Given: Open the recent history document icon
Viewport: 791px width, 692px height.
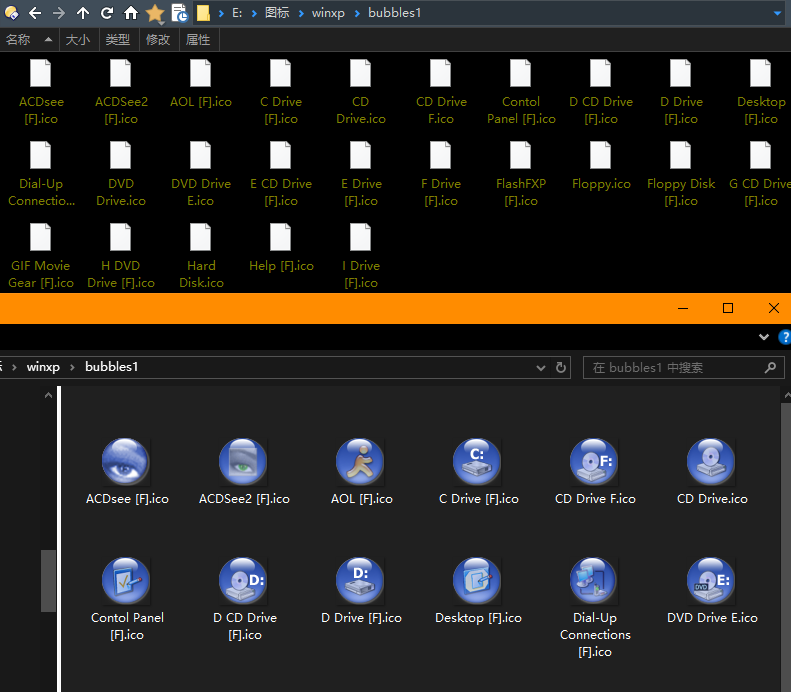Looking at the screenshot, I should pyautogui.click(x=180, y=14).
